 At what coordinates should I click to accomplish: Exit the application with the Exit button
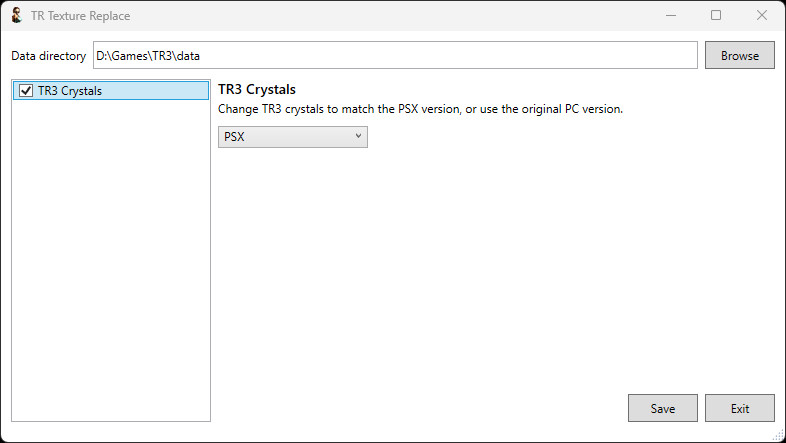tap(739, 408)
